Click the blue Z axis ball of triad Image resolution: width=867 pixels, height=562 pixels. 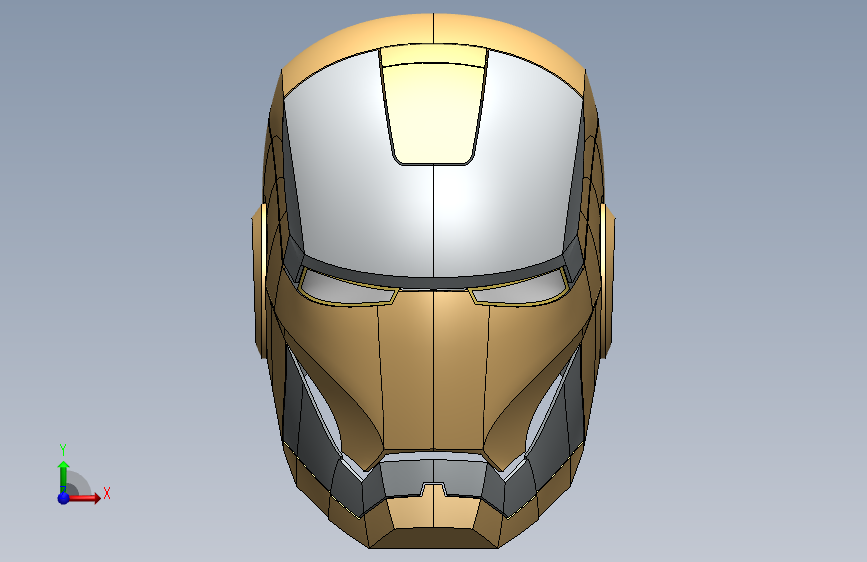(64, 498)
